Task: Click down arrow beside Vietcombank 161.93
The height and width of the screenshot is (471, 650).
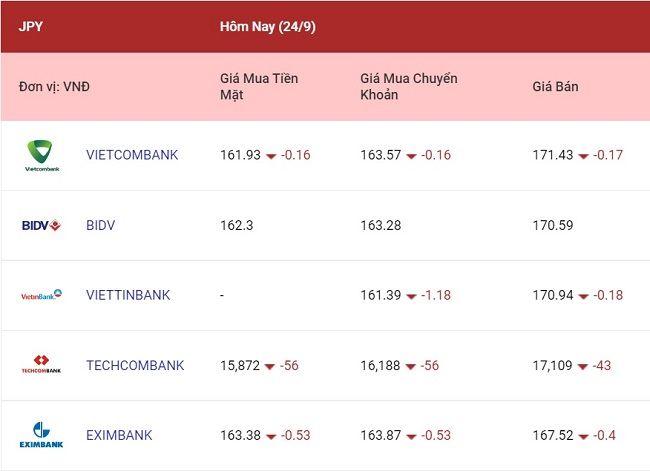Action: tap(271, 156)
